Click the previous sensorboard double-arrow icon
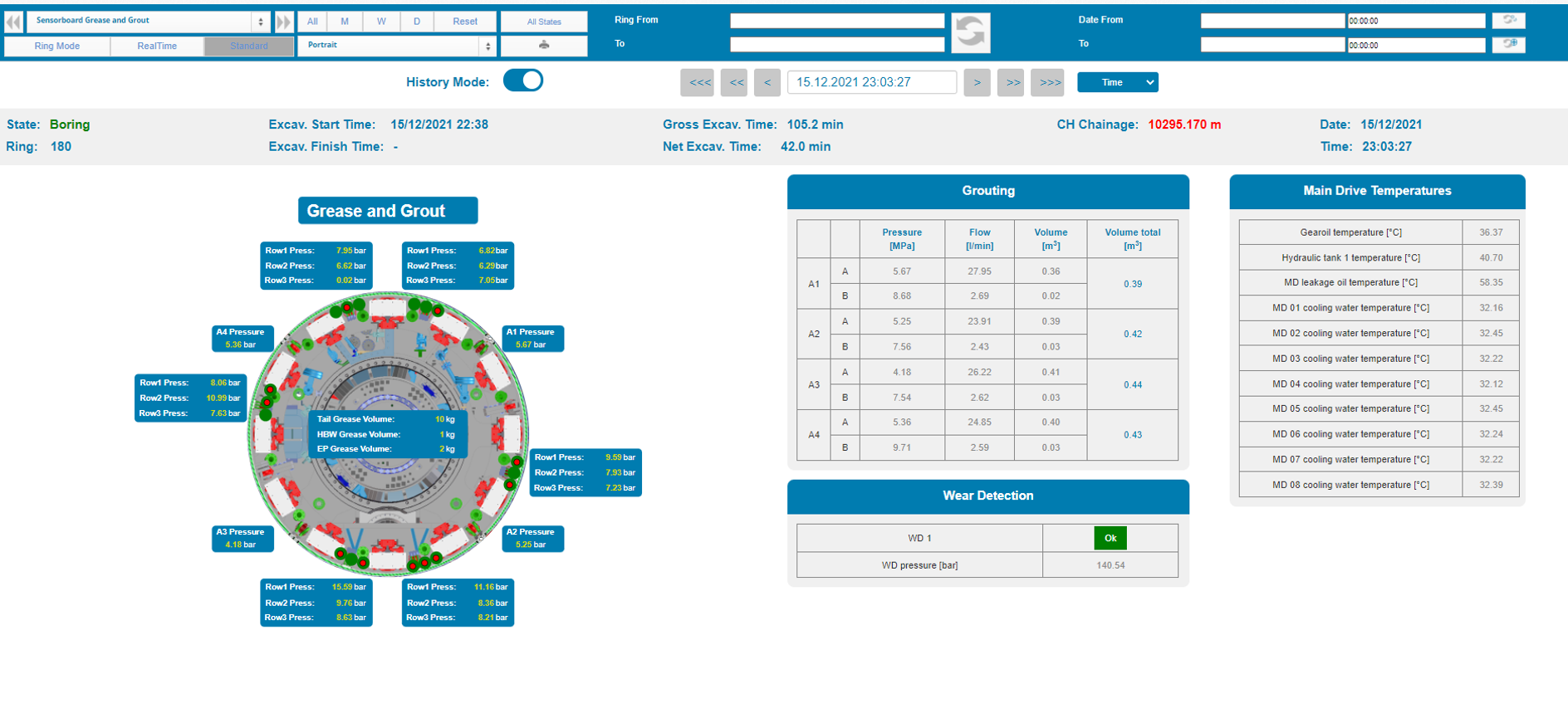Screen dimensions: 1568x728 (13, 22)
